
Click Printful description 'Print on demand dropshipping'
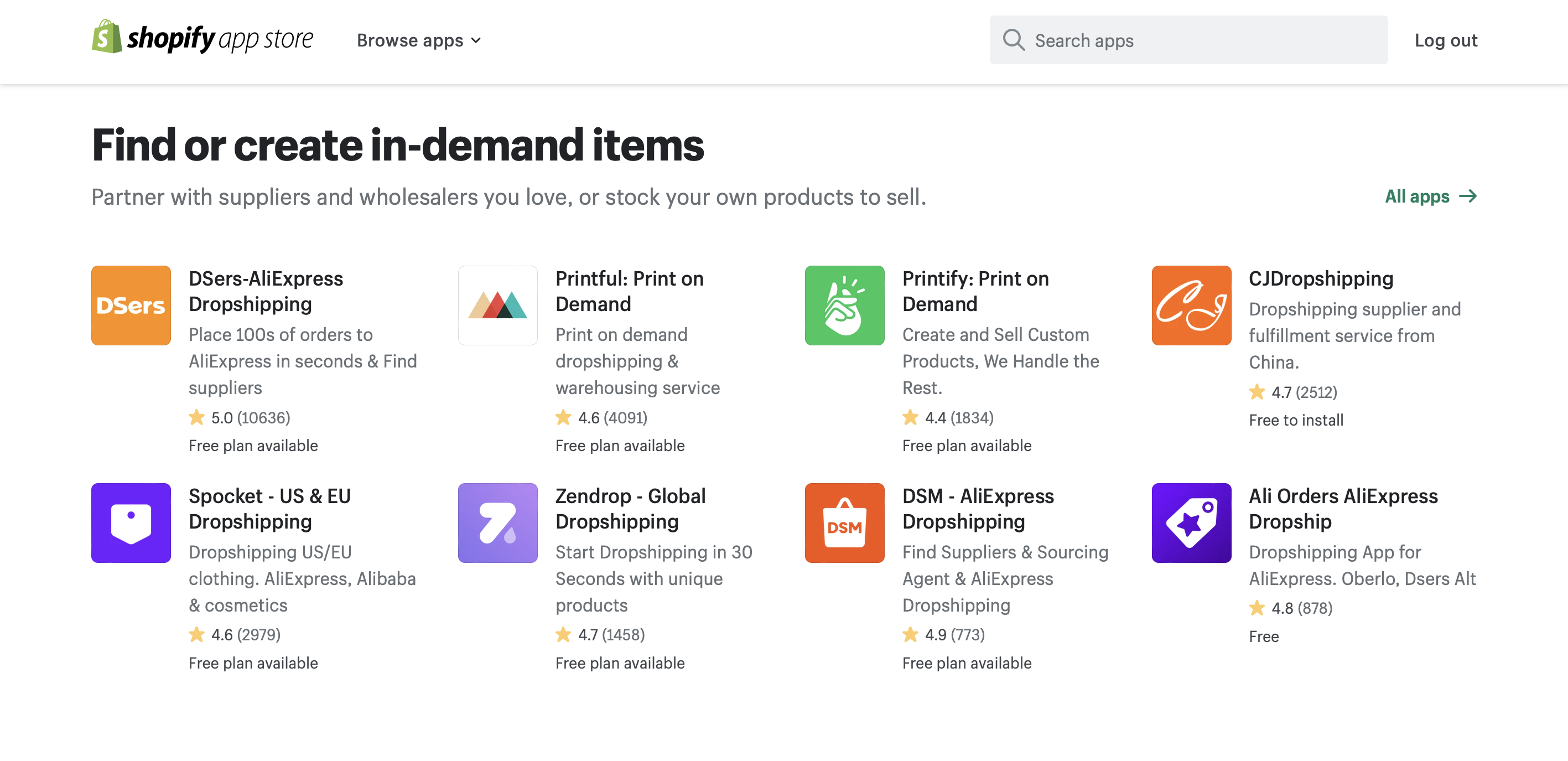coord(637,361)
